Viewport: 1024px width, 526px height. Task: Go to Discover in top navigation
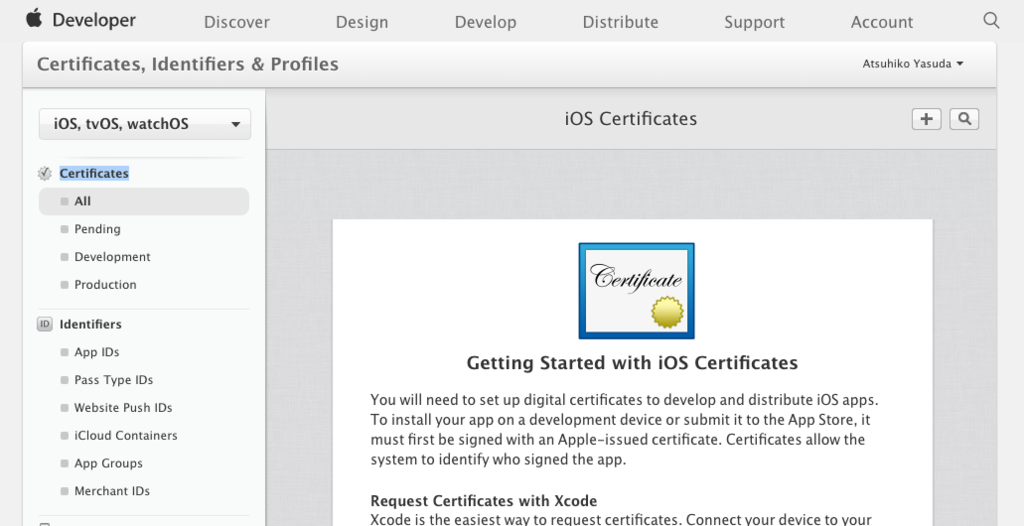click(236, 22)
